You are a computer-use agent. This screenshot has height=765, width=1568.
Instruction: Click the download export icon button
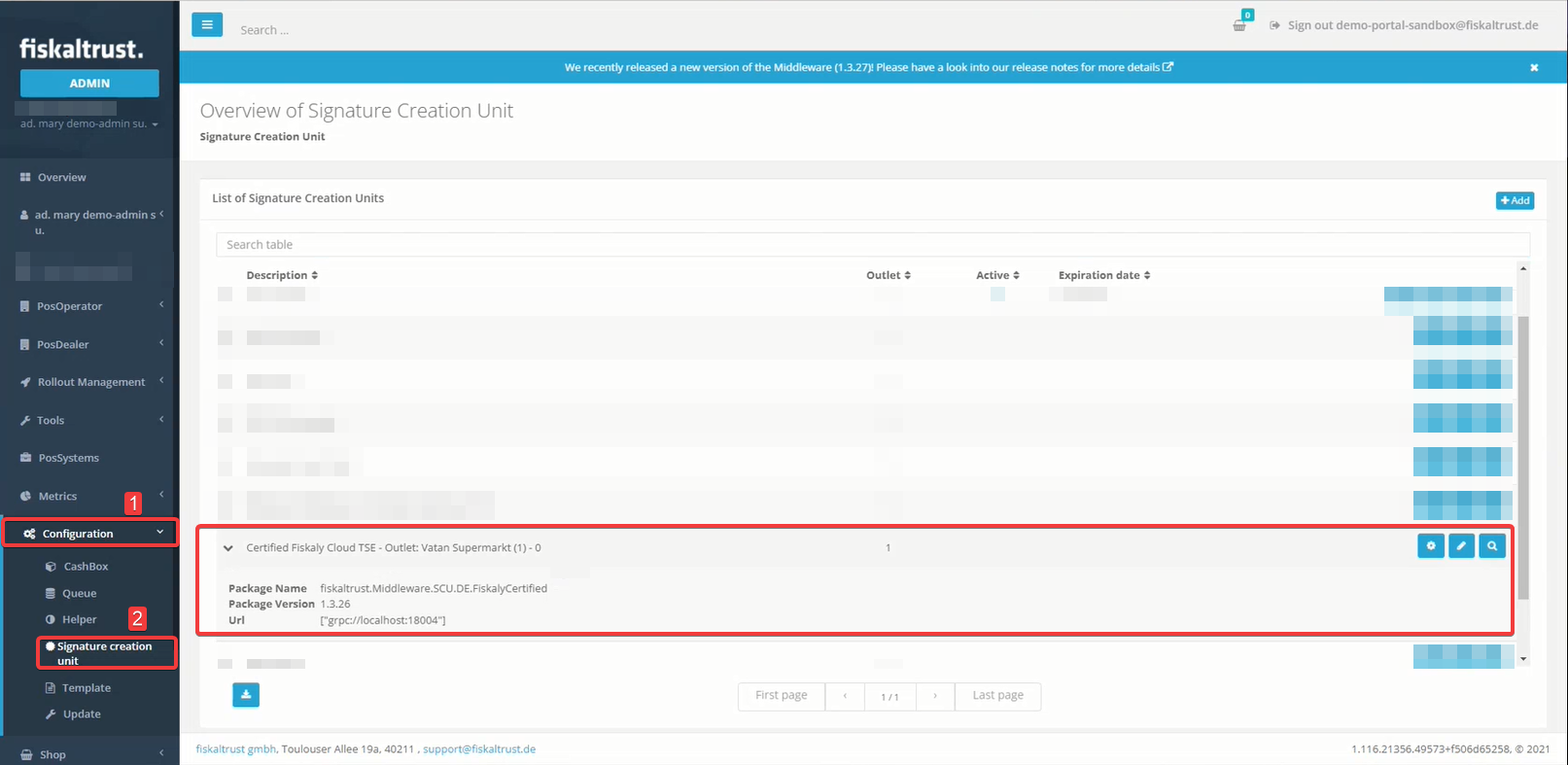246,695
